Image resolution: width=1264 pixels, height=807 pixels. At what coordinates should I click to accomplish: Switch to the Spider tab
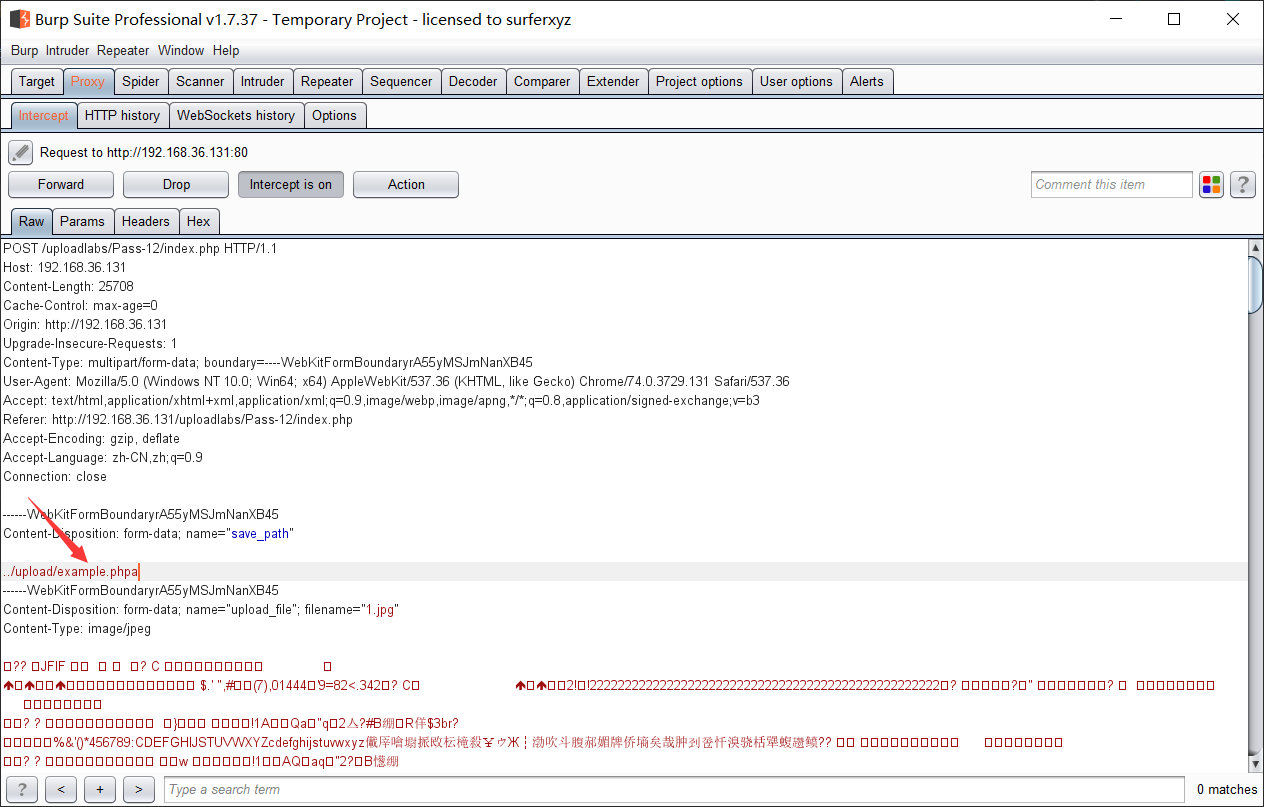[141, 81]
